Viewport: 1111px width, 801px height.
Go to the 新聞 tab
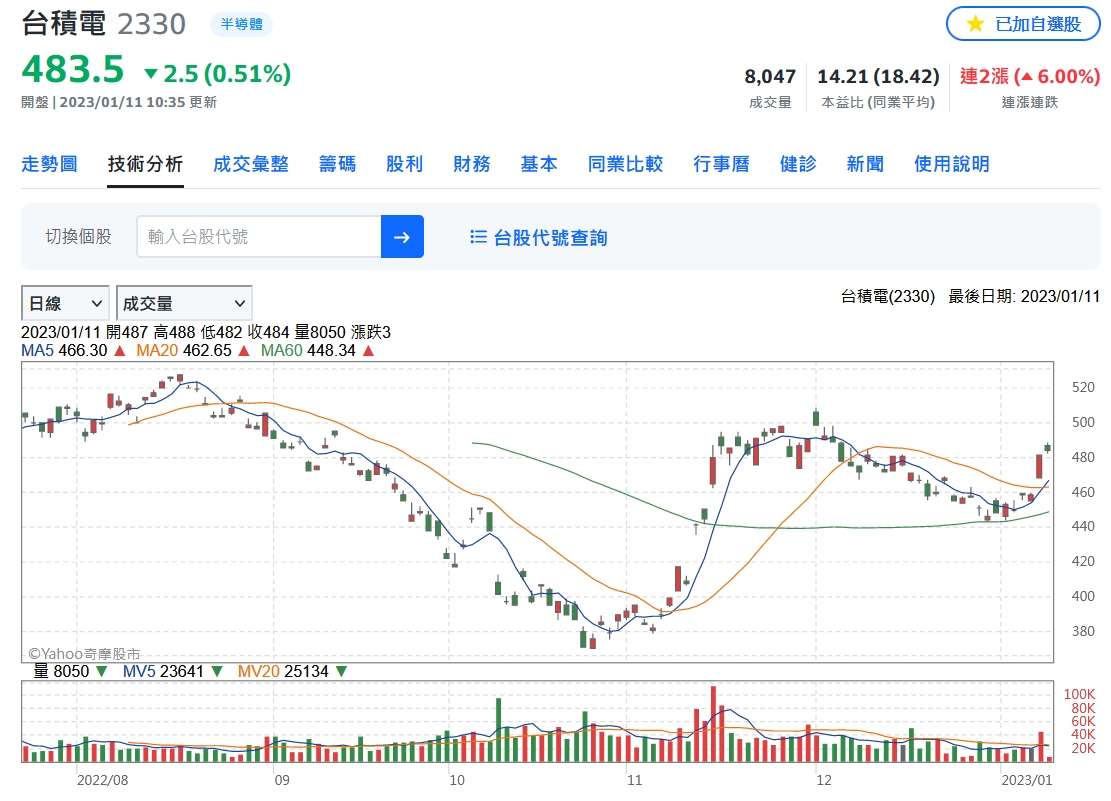[x=865, y=164]
